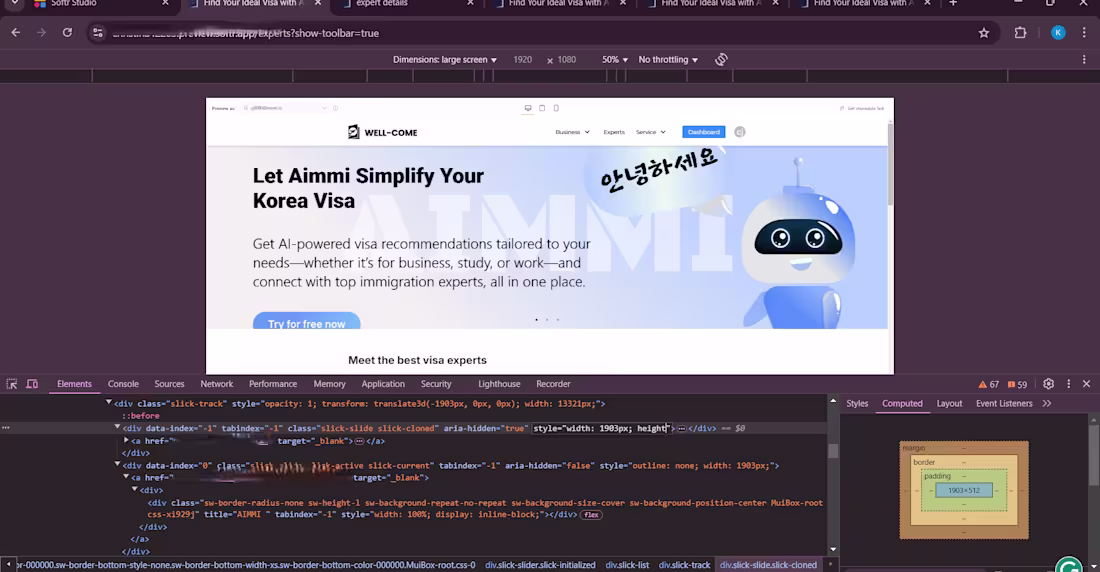
Task: Open the No throttling dropdown
Action: tap(668, 60)
